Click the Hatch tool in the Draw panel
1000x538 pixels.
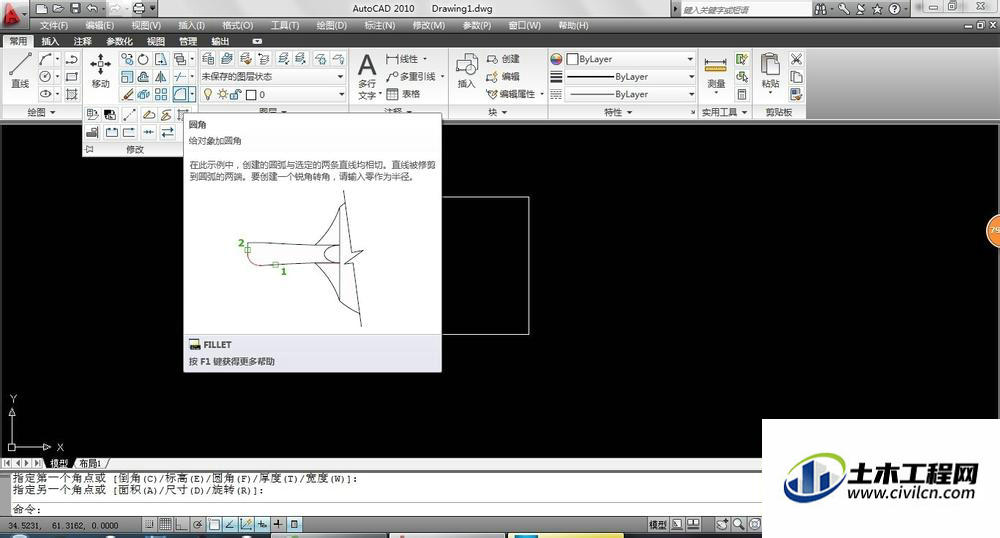(71, 94)
